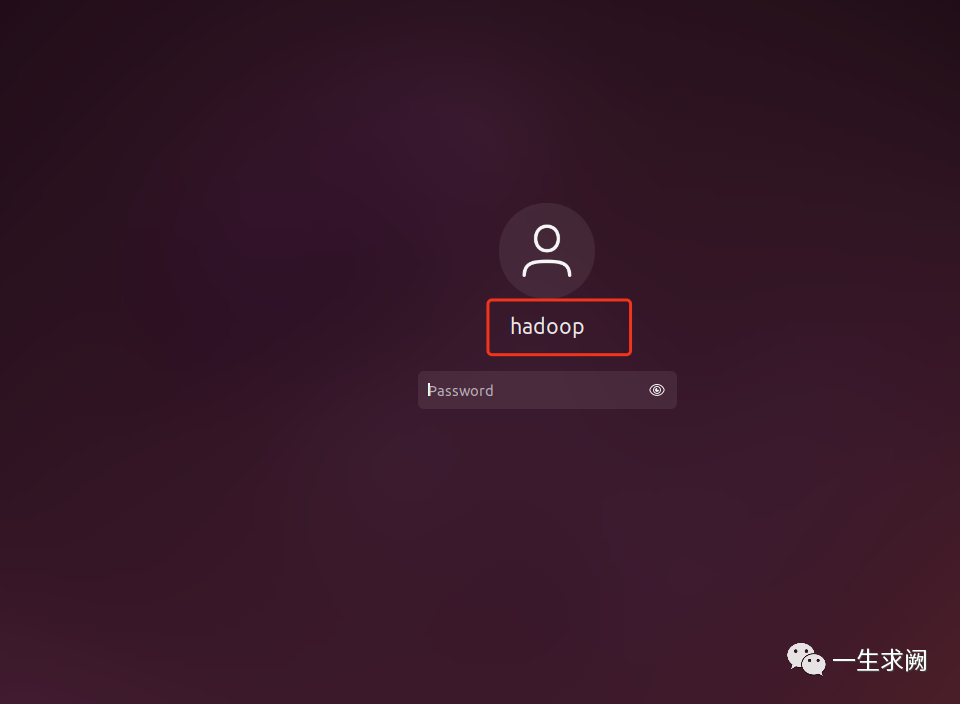Click the person silhouette above hadoop
The image size is (960, 704).
coord(547,250)
